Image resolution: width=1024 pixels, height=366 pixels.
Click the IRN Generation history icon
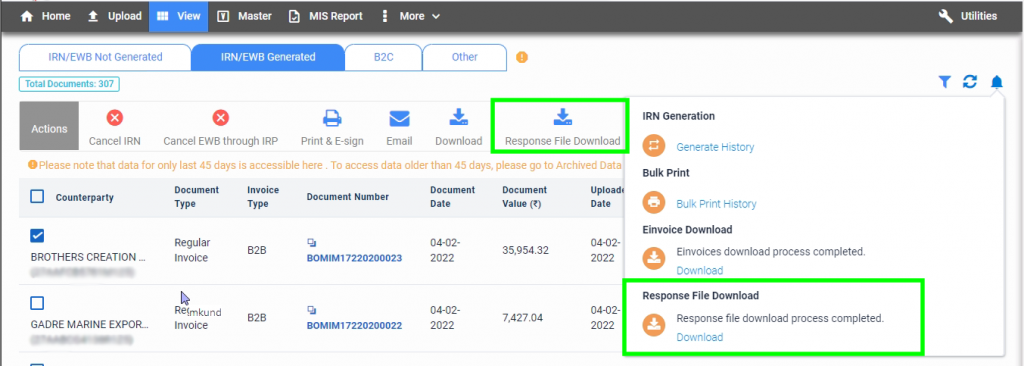pyautogui.click(x=654, y=146)
